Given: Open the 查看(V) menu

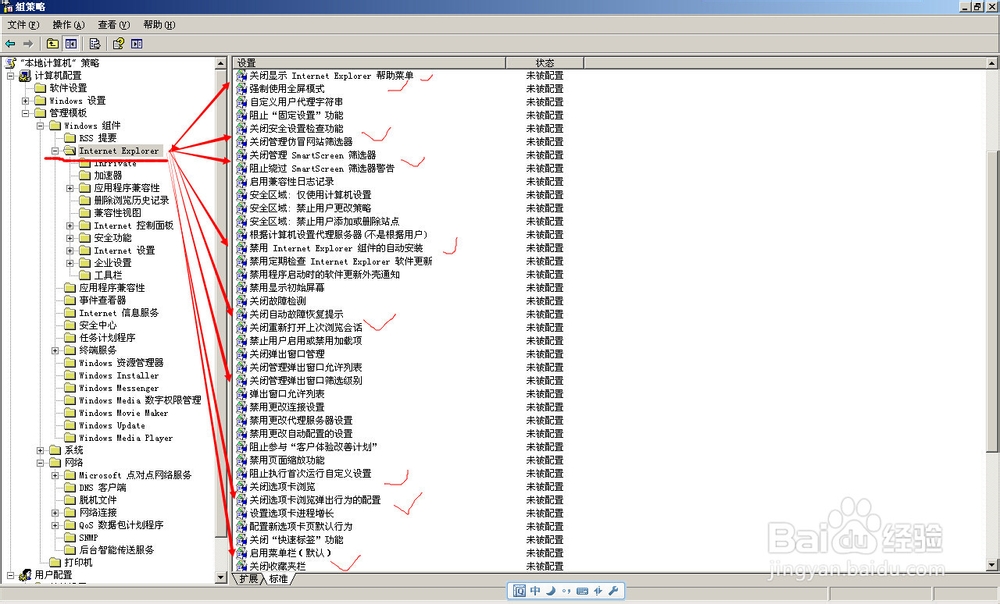Looking at the screenshot, I should (114, 25).
